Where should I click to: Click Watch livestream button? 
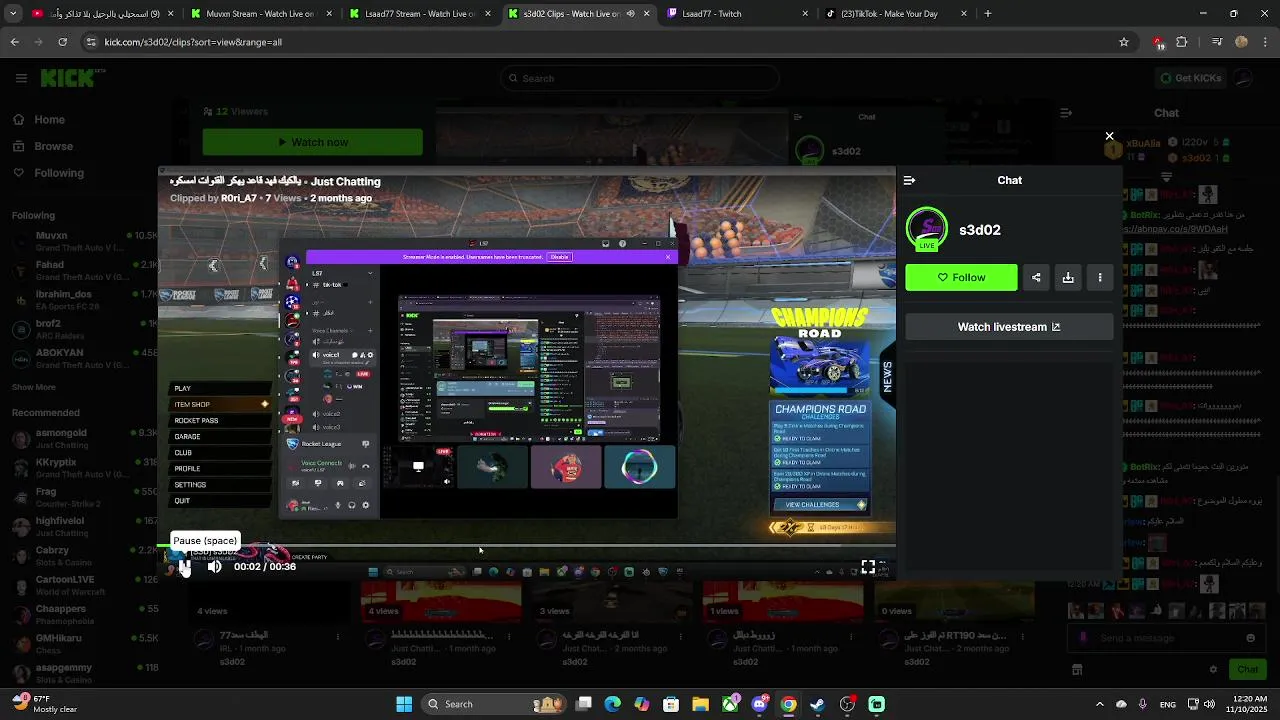tap(1009, 327)
